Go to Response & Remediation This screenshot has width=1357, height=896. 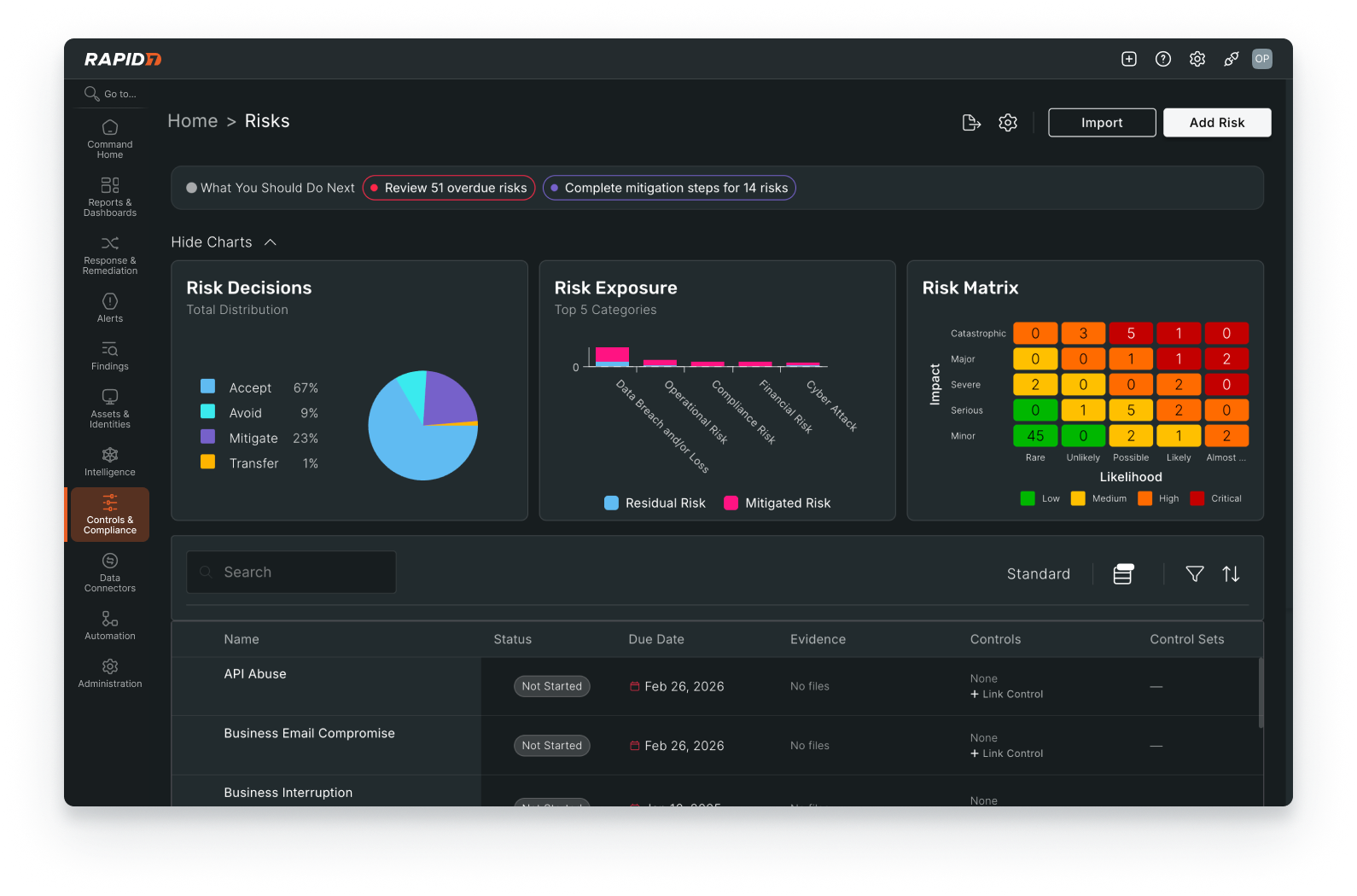[x=109, y=255]
